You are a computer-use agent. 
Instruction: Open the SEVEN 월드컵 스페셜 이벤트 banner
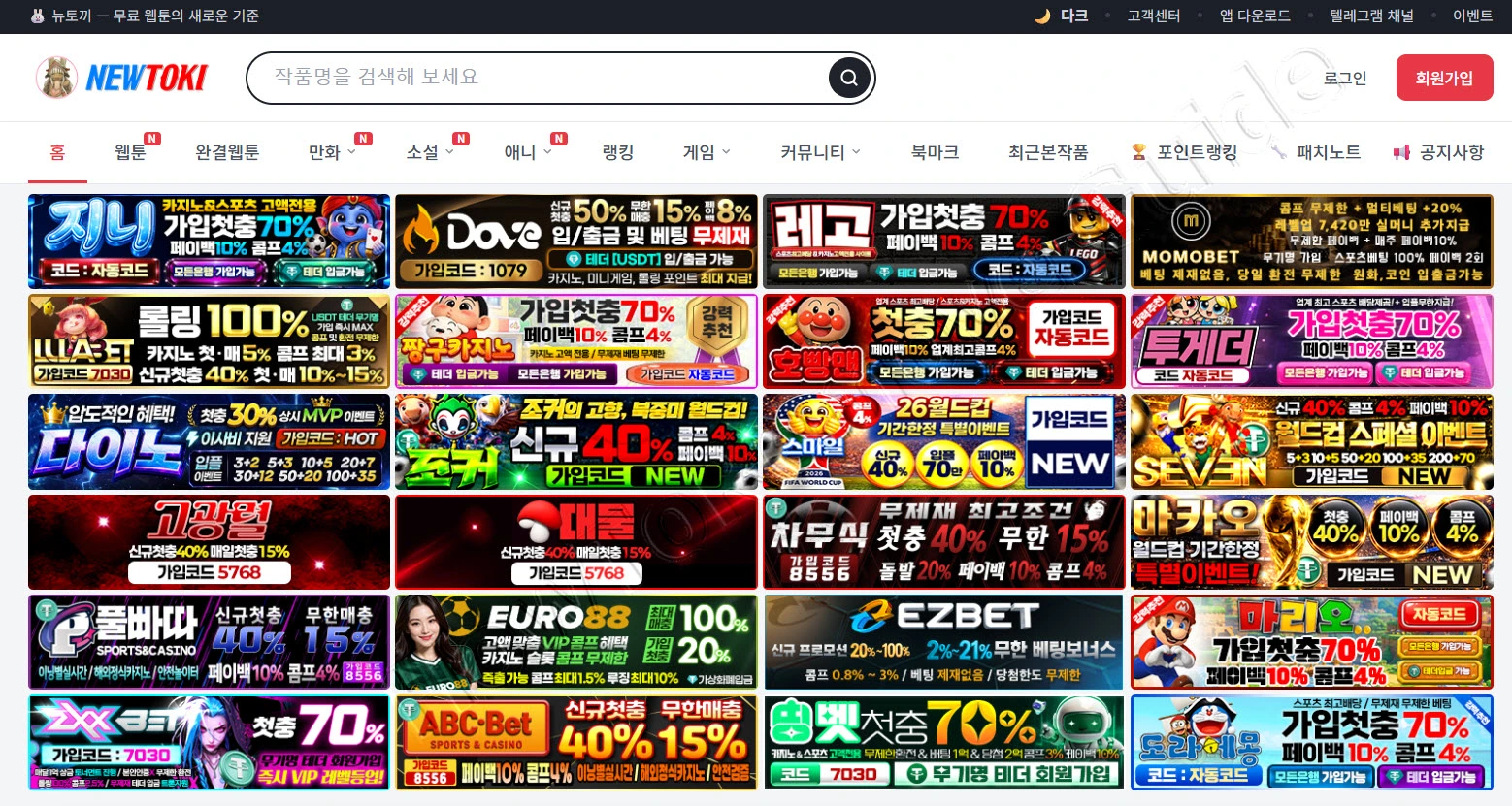pos(1312,441)
